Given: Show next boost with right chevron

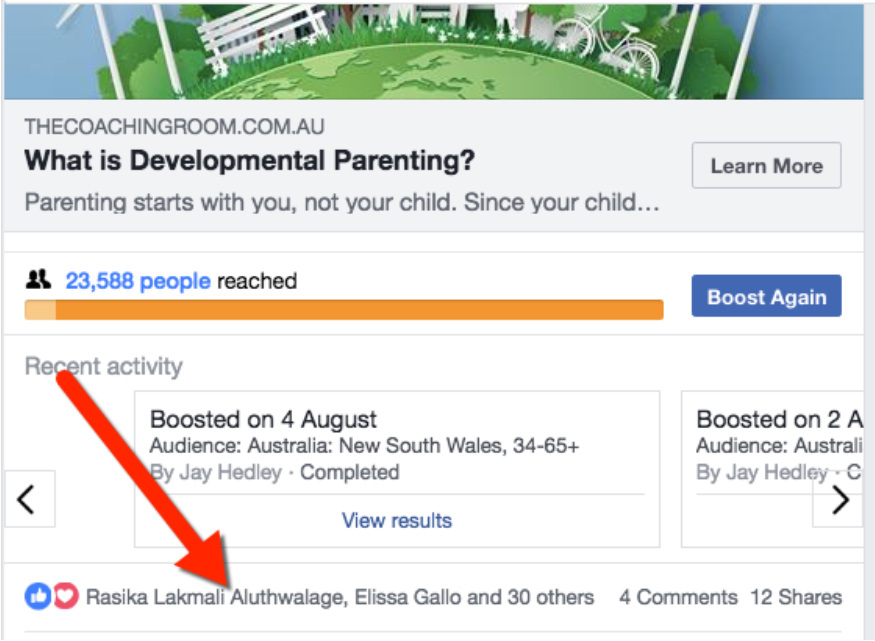Looking at the screenshot, I should [838, 499].
